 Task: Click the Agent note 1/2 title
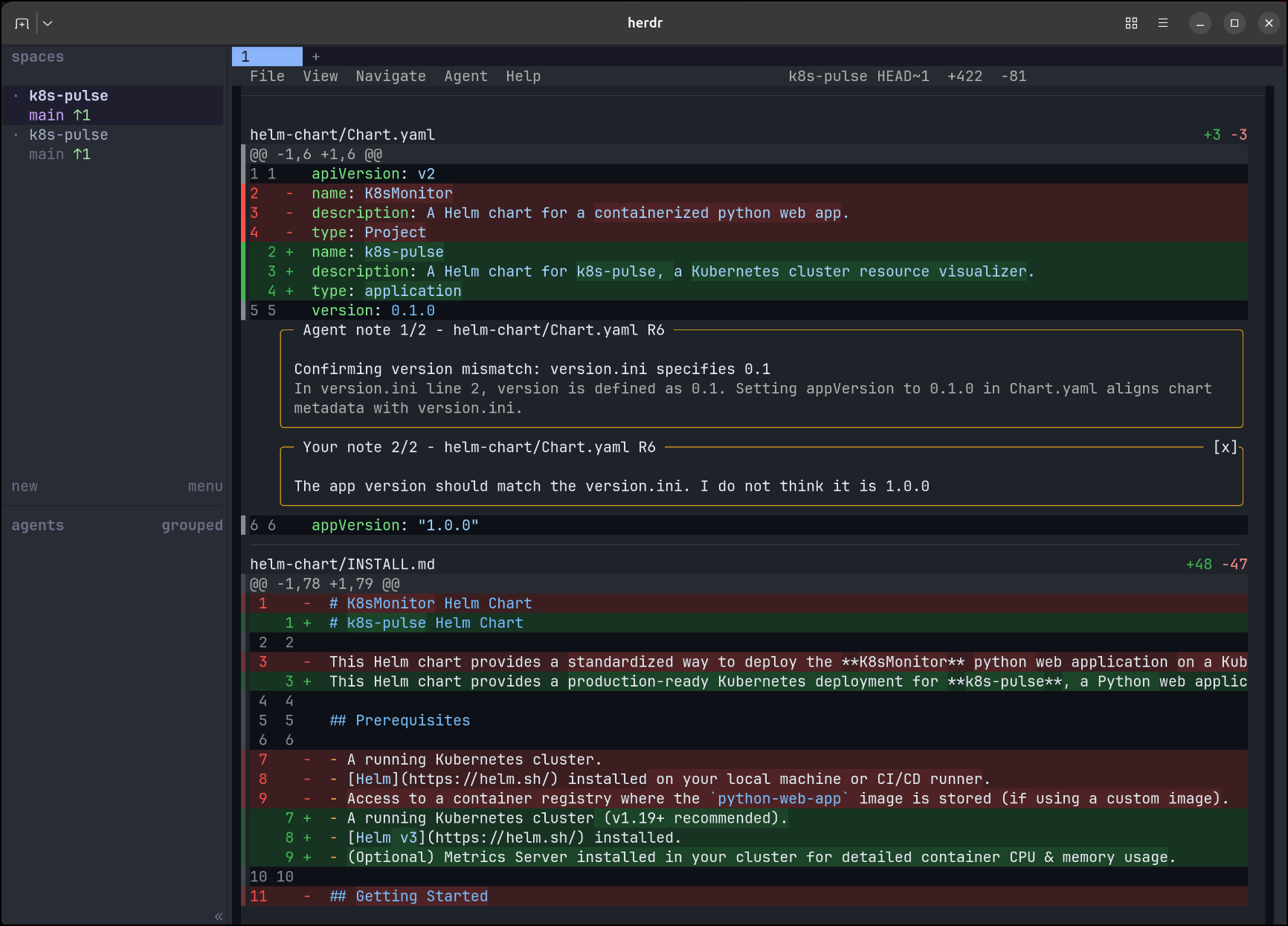[x=483, y=330]
